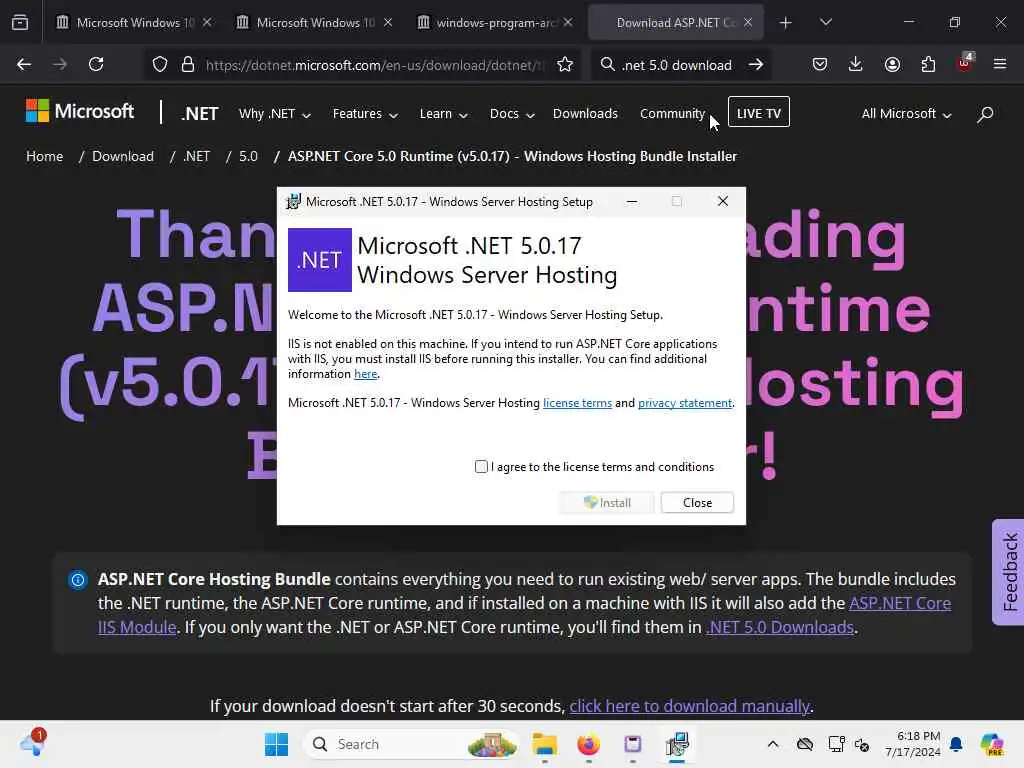
Task: Click the Close button in setup dialog
Action: pos(697,503)
